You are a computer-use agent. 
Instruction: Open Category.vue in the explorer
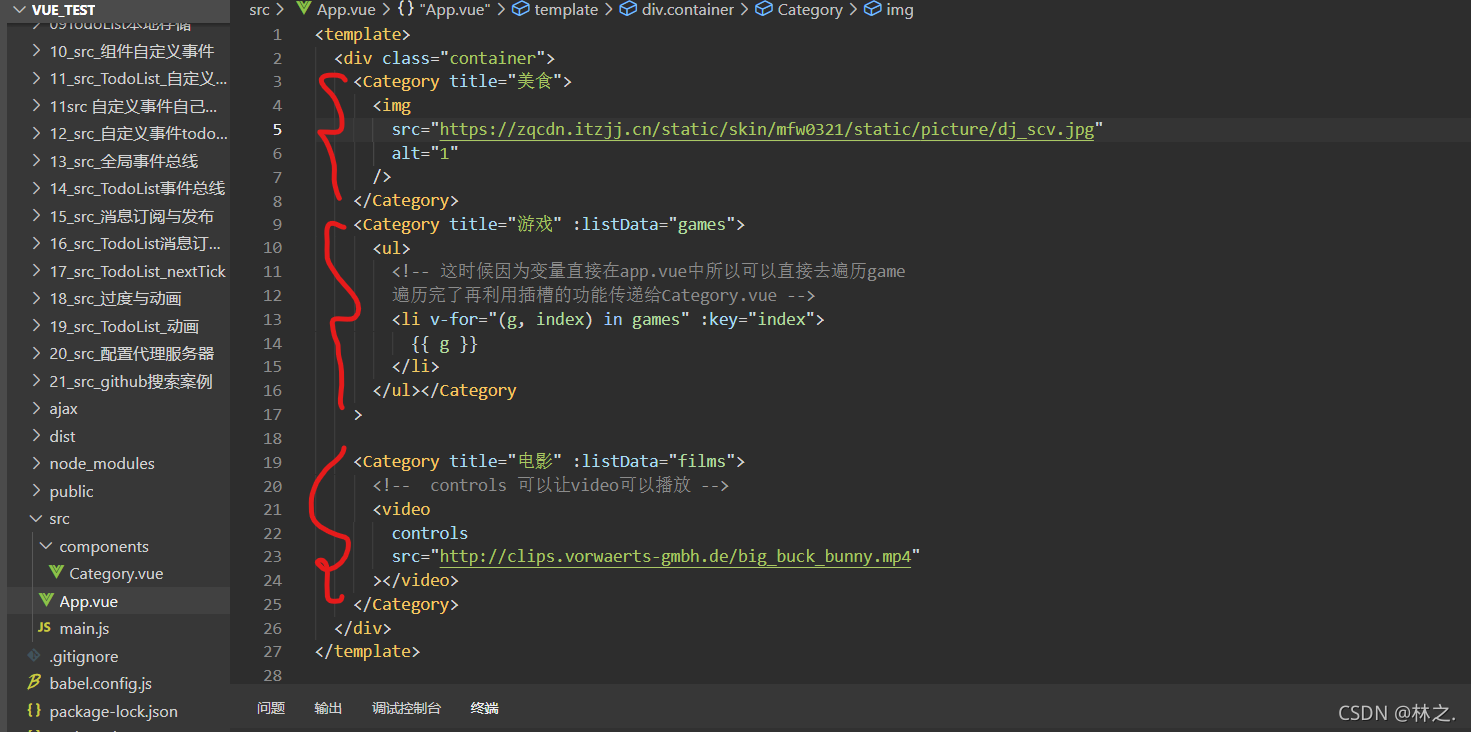click(118, 574)
